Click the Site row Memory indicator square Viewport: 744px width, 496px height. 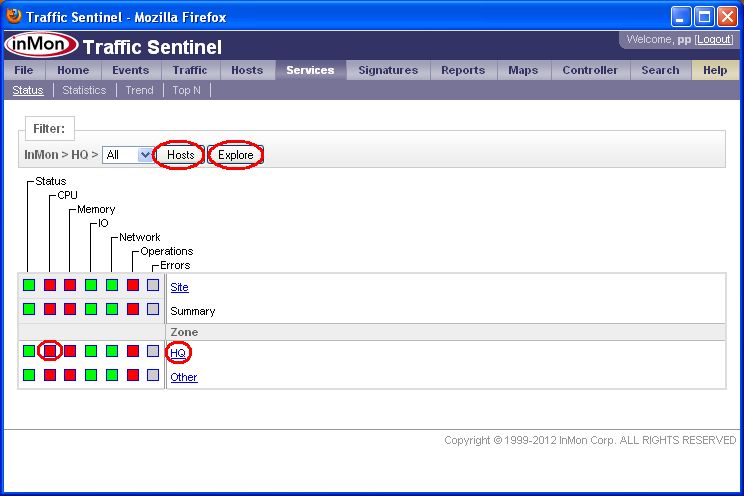point(70,285)
